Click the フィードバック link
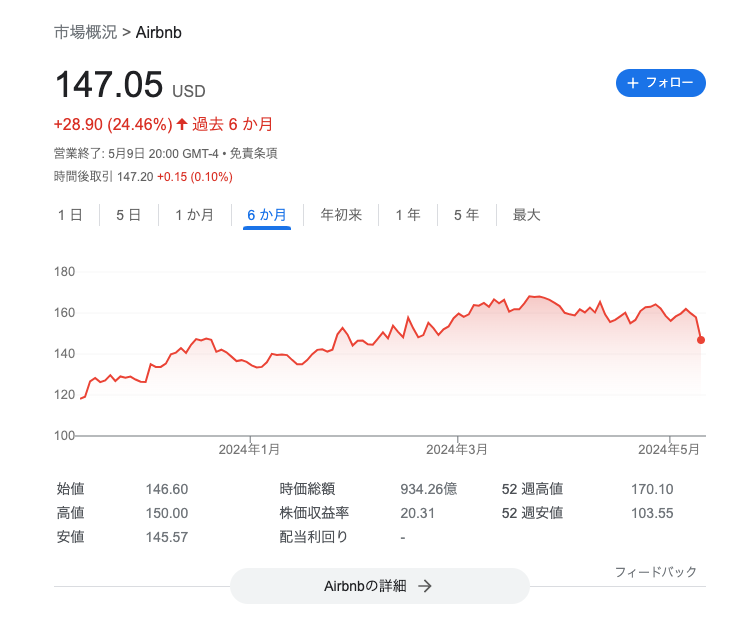This screenshot has width=752, height=620. coord(656,572)
